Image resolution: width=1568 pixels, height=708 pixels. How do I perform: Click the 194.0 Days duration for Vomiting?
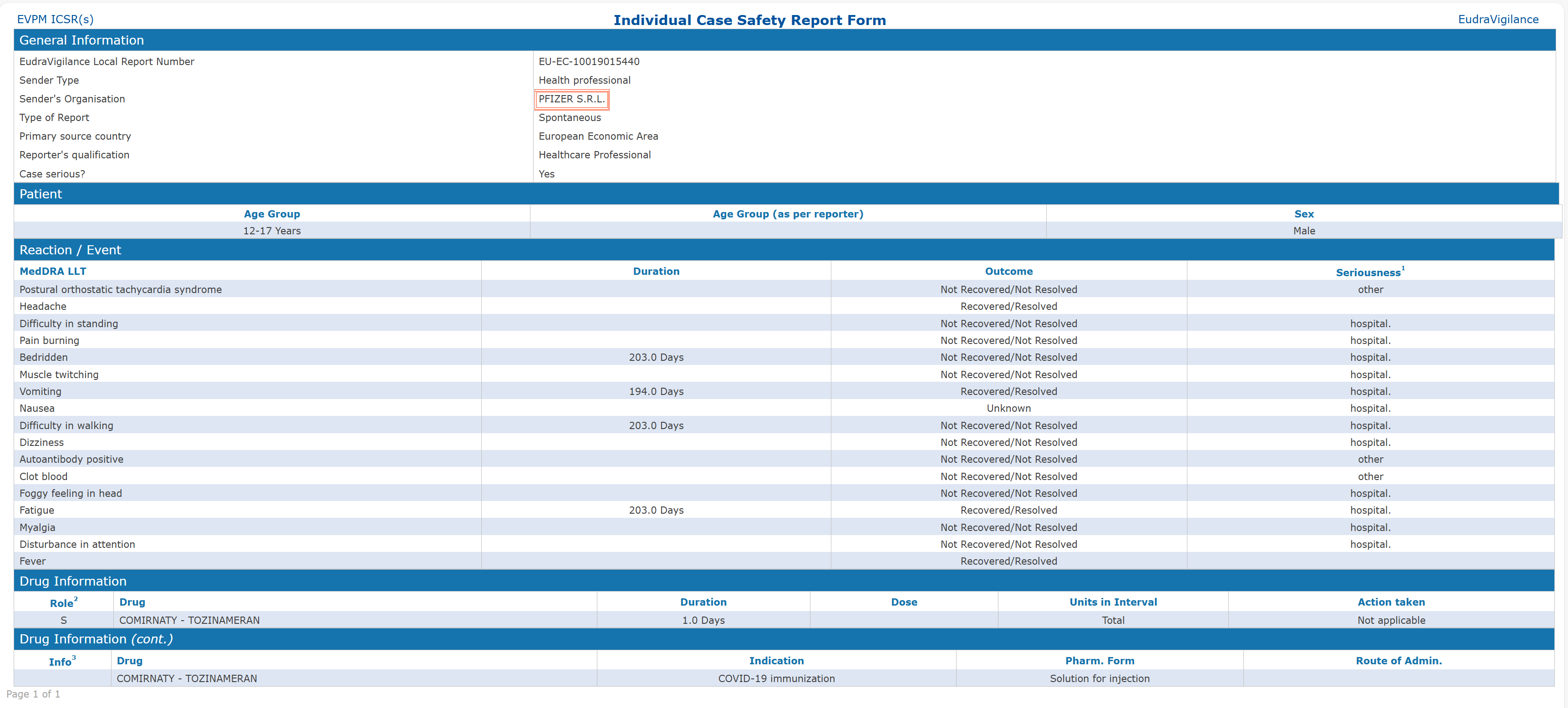point(656,392)
